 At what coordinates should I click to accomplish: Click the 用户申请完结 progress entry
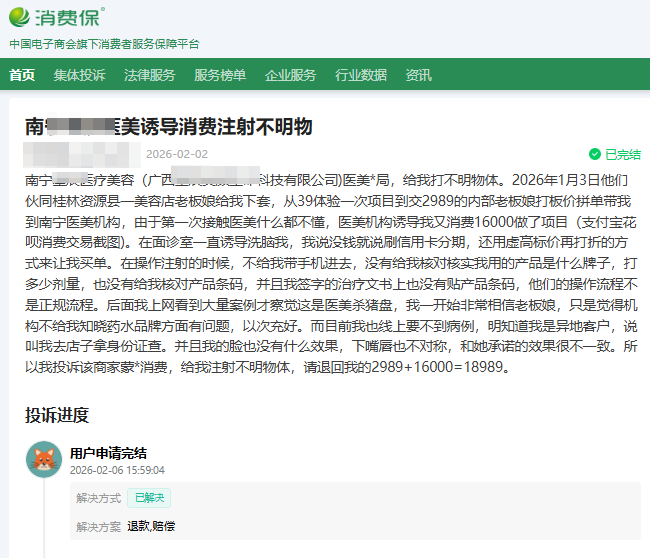pos(108,452)
